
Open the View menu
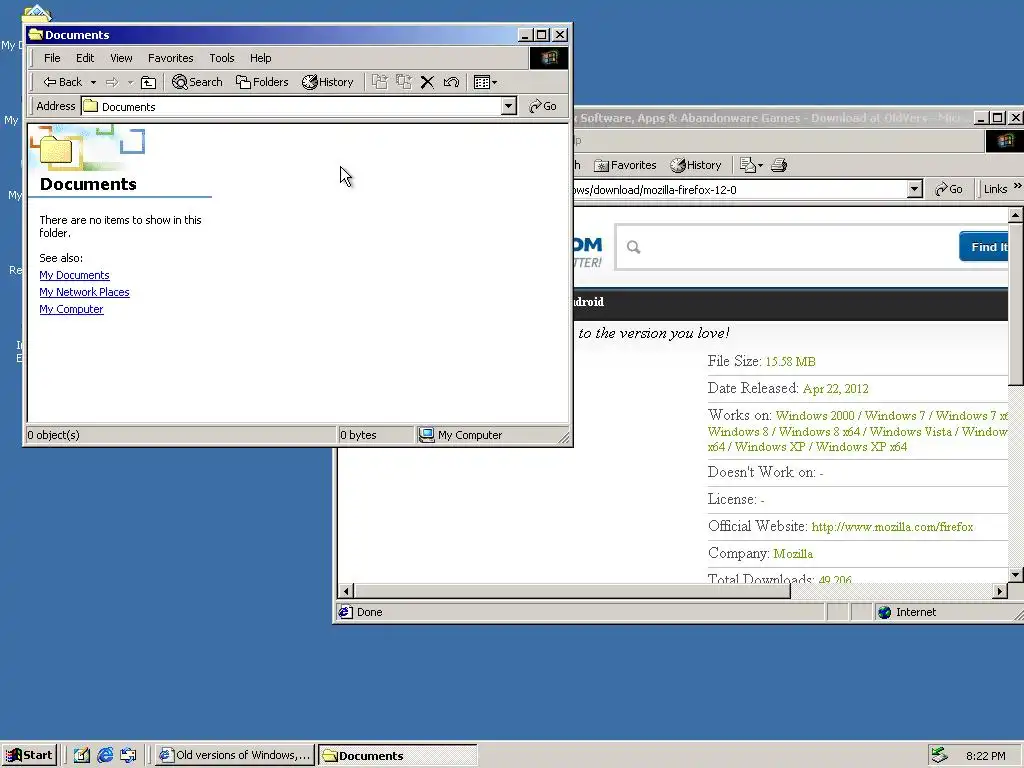coord(121,58)
